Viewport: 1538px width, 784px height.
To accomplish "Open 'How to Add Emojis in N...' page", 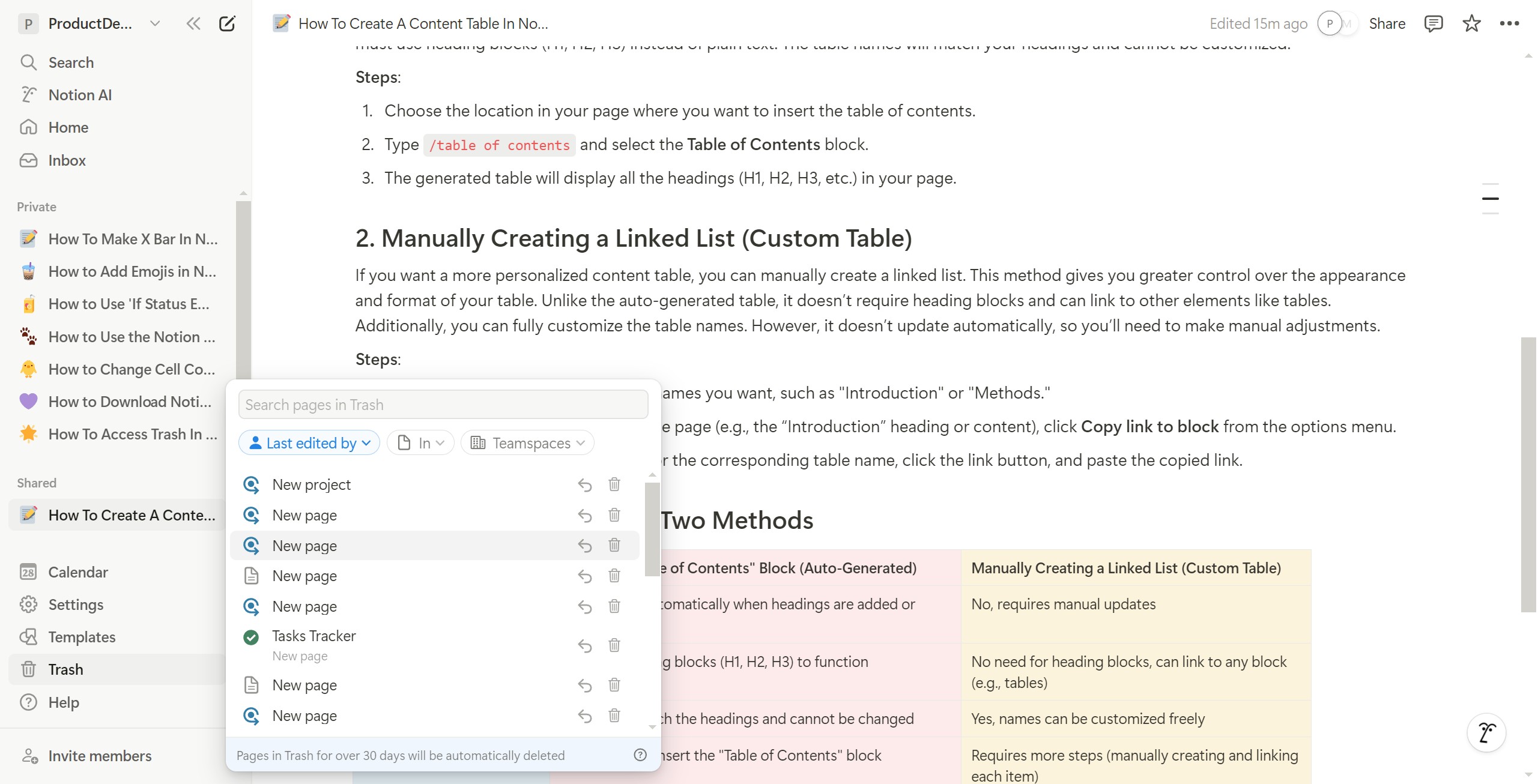I will coord(122,271).
